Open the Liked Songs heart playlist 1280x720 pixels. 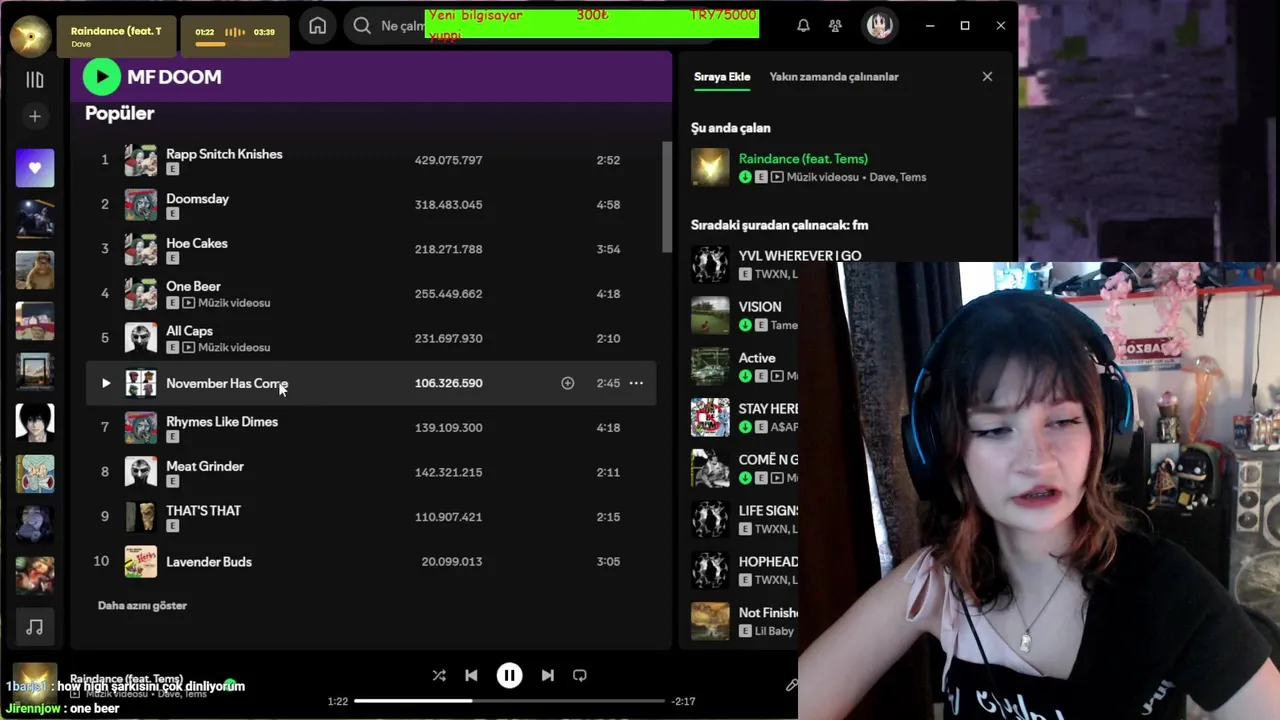pyautogui.click(x=35, y=168)
